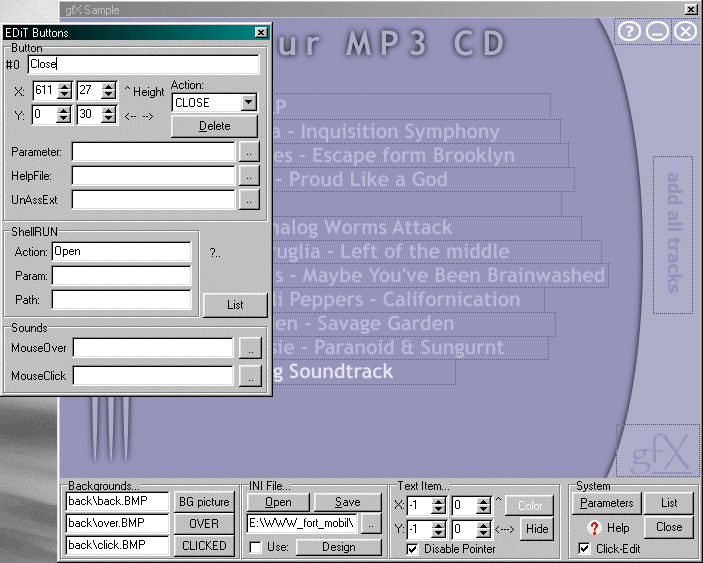Decrease the button X value 611 spinner
Image resolution: width=703 pixels, height=563 pixels.
tap(65, 95)
